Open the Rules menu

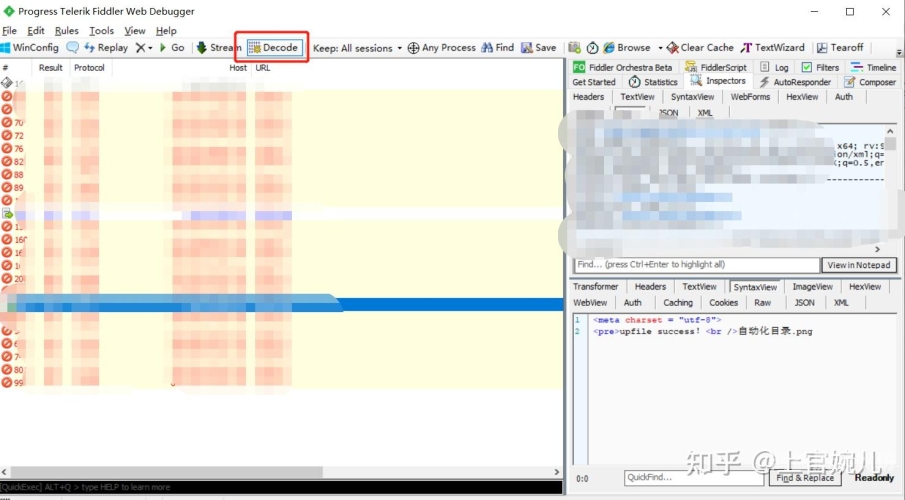point(66,31)
